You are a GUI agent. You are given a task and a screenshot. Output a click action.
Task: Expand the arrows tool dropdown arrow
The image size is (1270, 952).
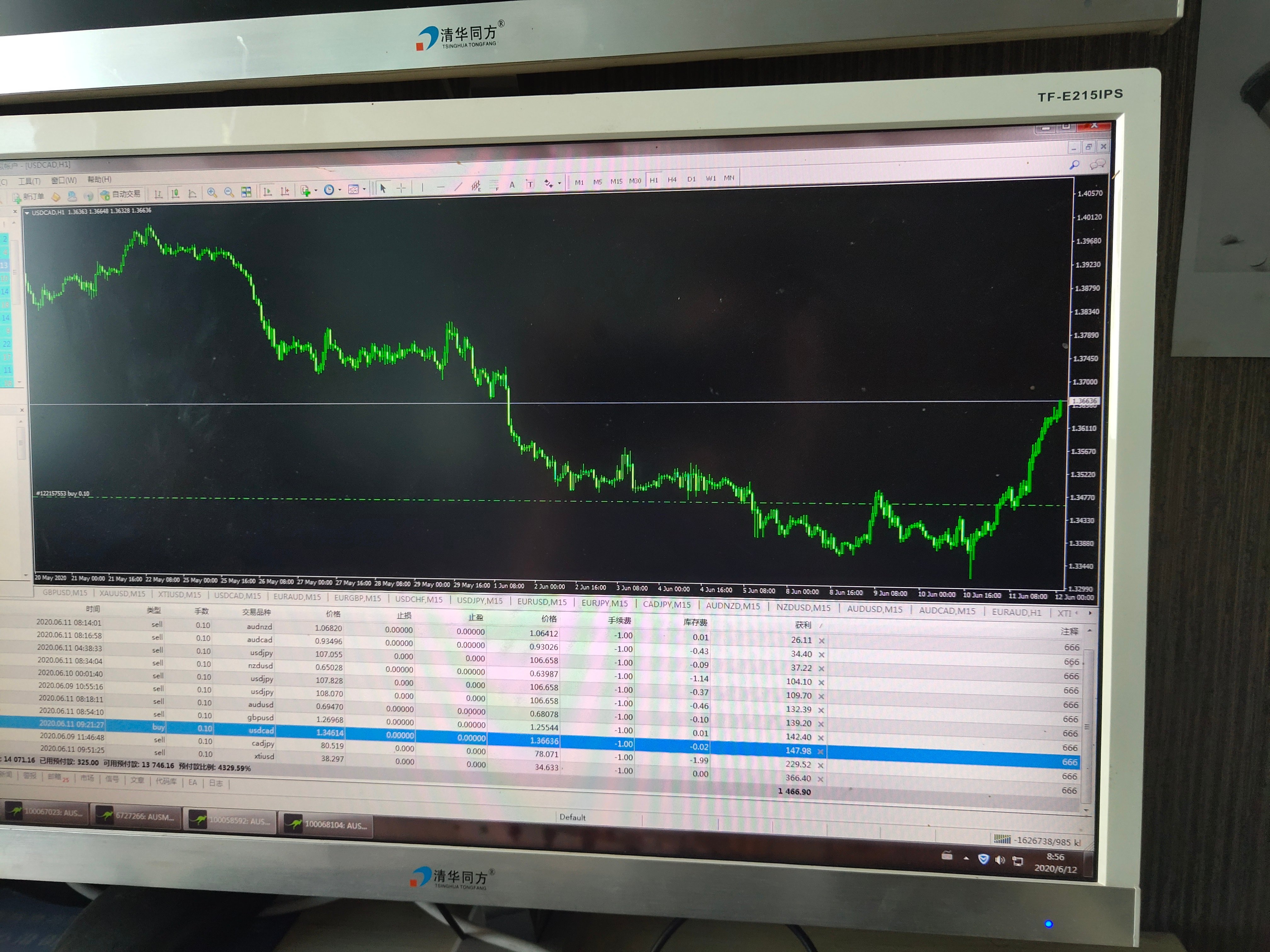point(559,184)
